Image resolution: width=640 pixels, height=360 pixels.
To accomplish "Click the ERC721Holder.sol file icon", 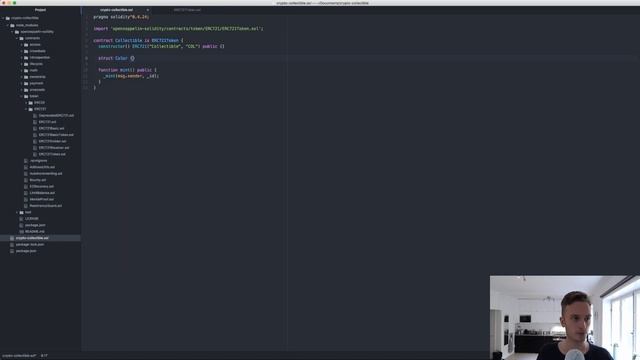I will tap(35, 141).
